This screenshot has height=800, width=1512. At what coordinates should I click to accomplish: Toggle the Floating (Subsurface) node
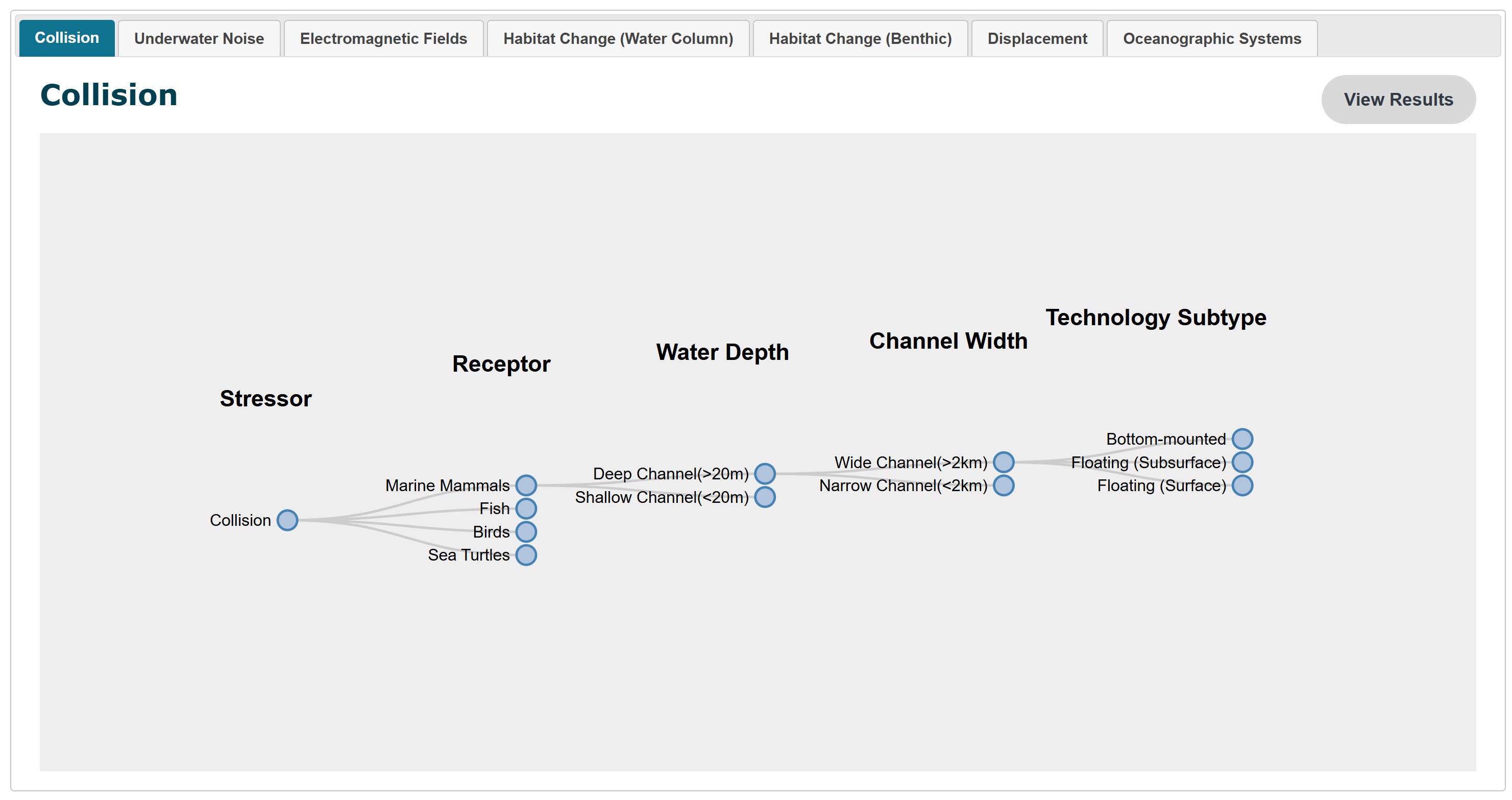(x=1242, y=462)
